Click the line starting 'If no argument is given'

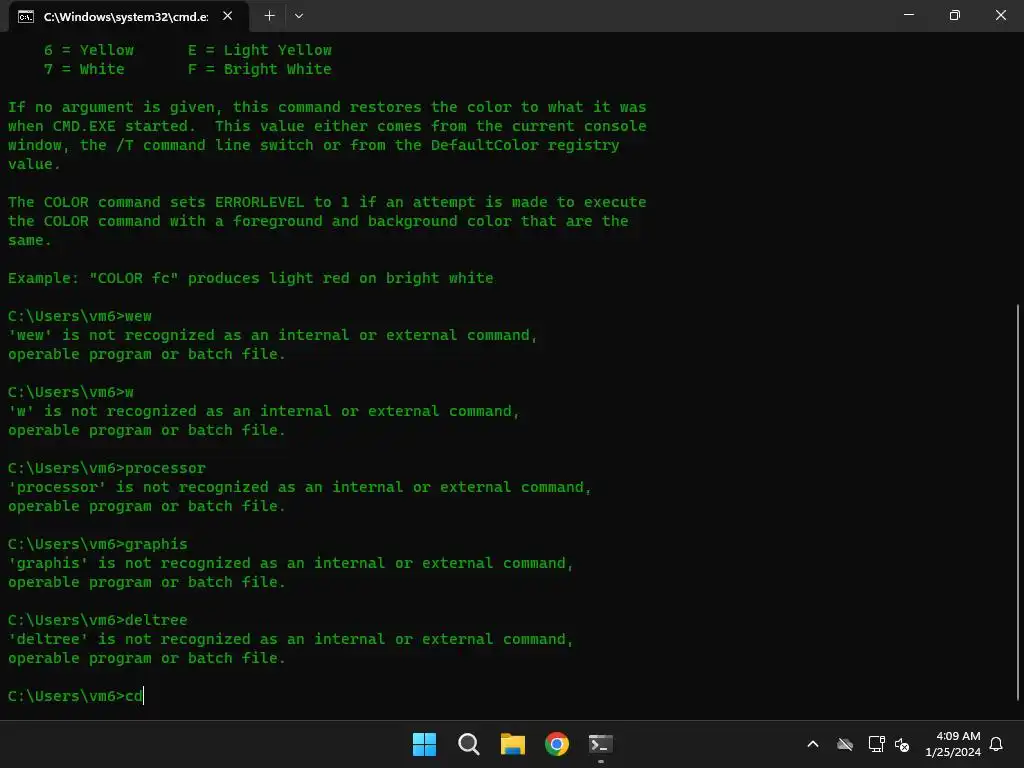tap(327, 107)
